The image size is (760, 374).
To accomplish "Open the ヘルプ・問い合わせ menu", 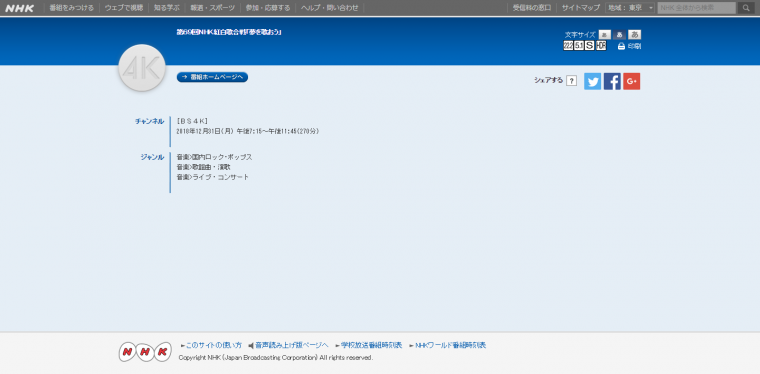I will click(330, 8).
